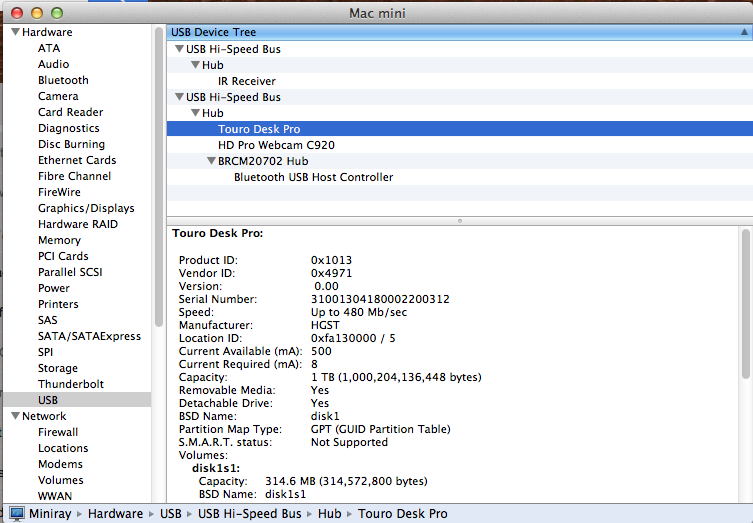
Task: Collapse the Hub above Touro Desk Pro
Action: coord(195,113)
